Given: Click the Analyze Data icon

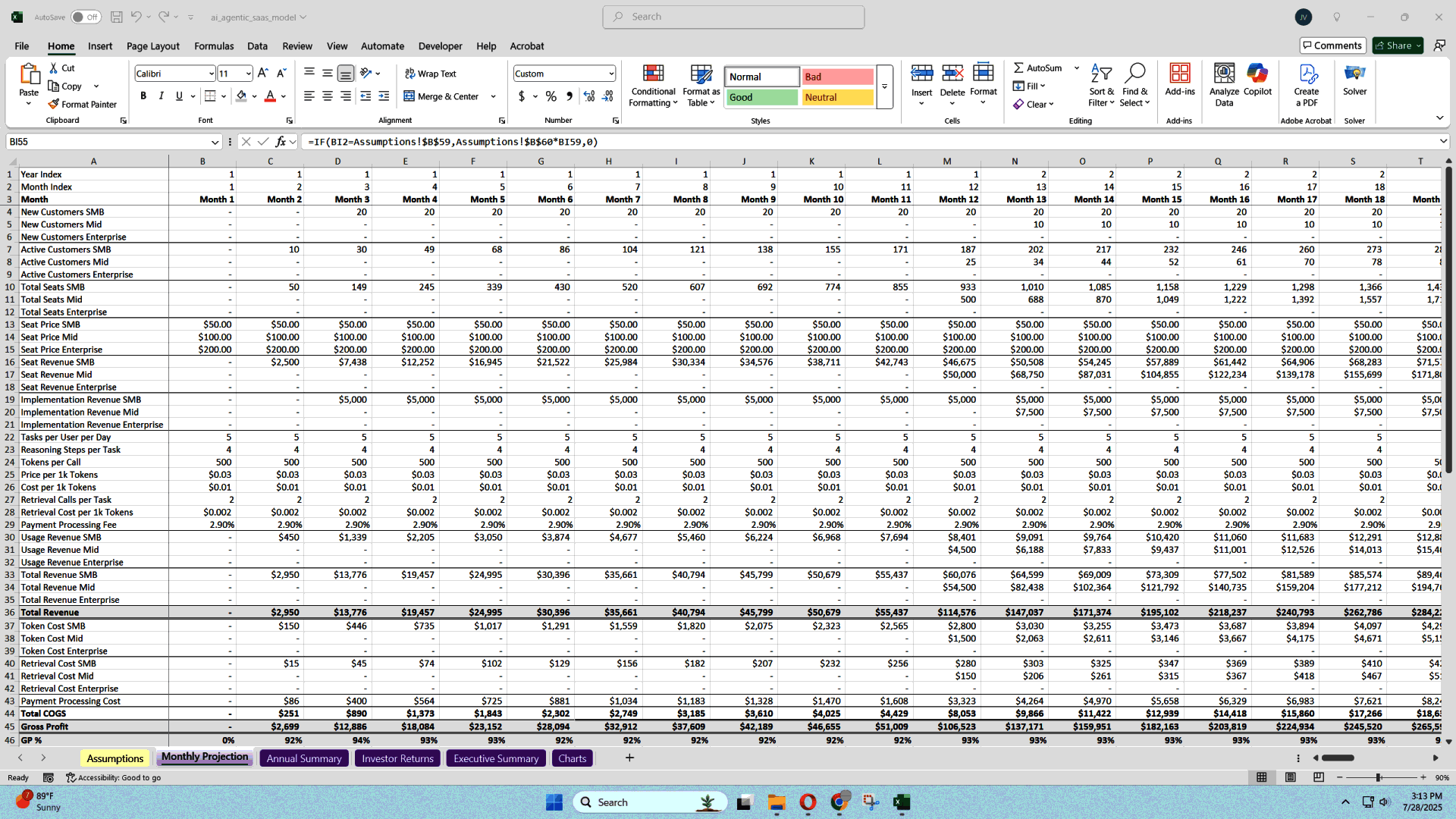Looking at the screenshot, I should pyautogui.click(x=1224, y=74).
